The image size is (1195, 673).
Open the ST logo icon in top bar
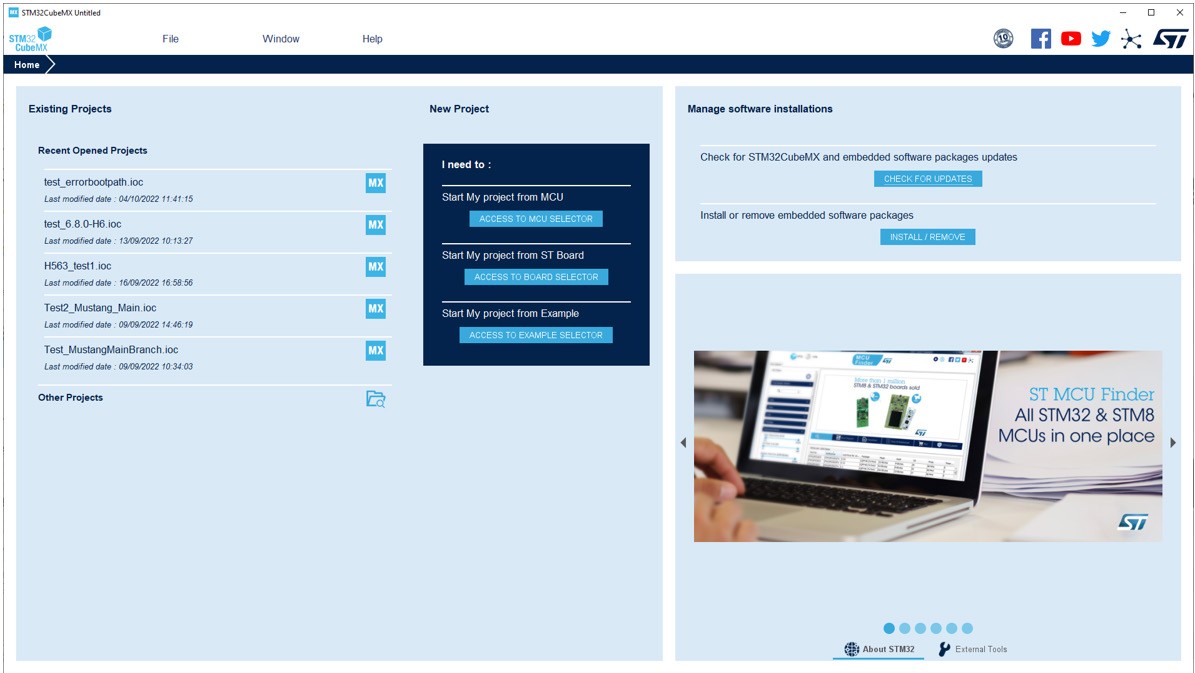click(1170, 39)
